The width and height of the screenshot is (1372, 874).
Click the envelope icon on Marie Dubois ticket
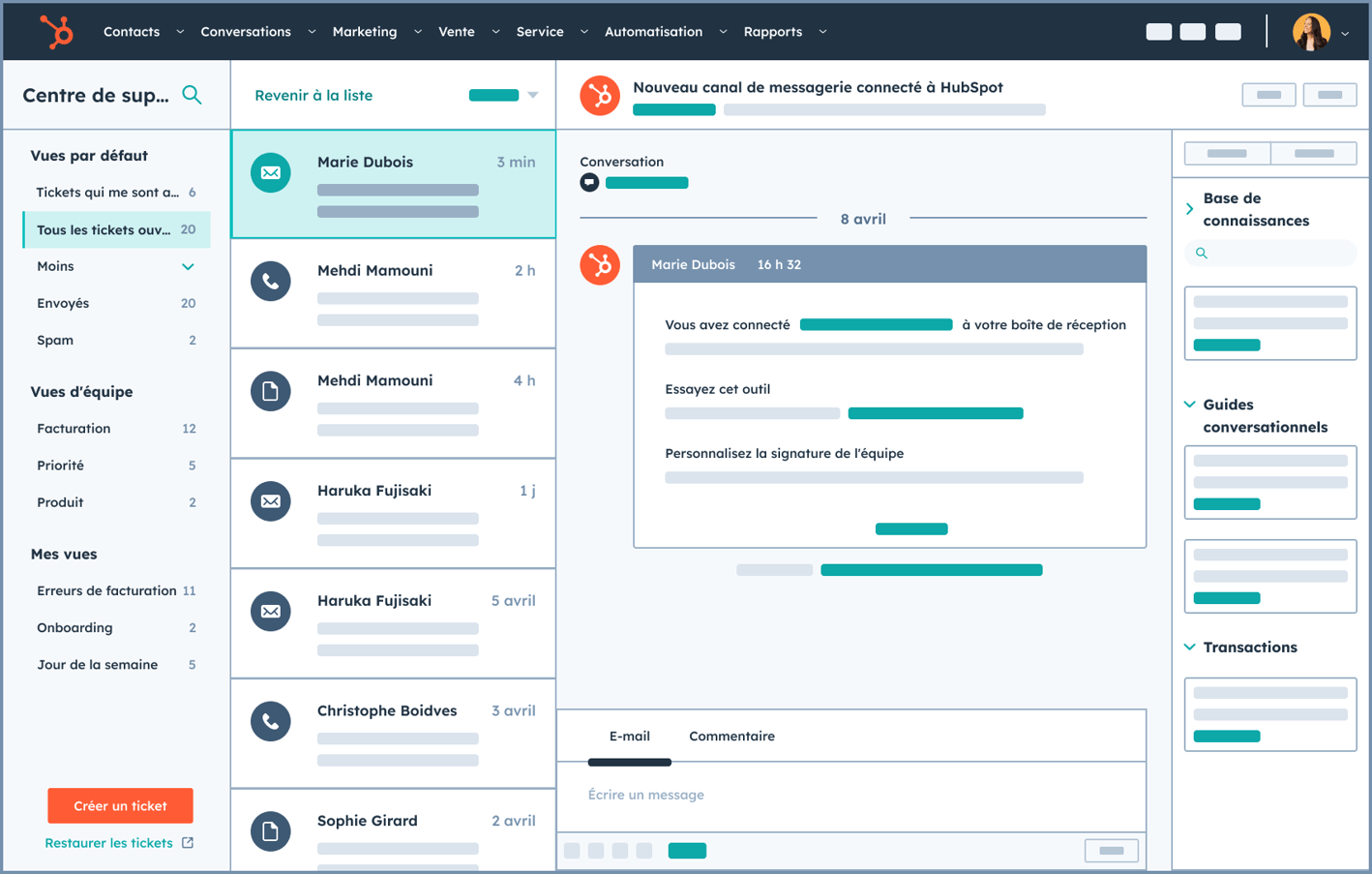[272, 171]
